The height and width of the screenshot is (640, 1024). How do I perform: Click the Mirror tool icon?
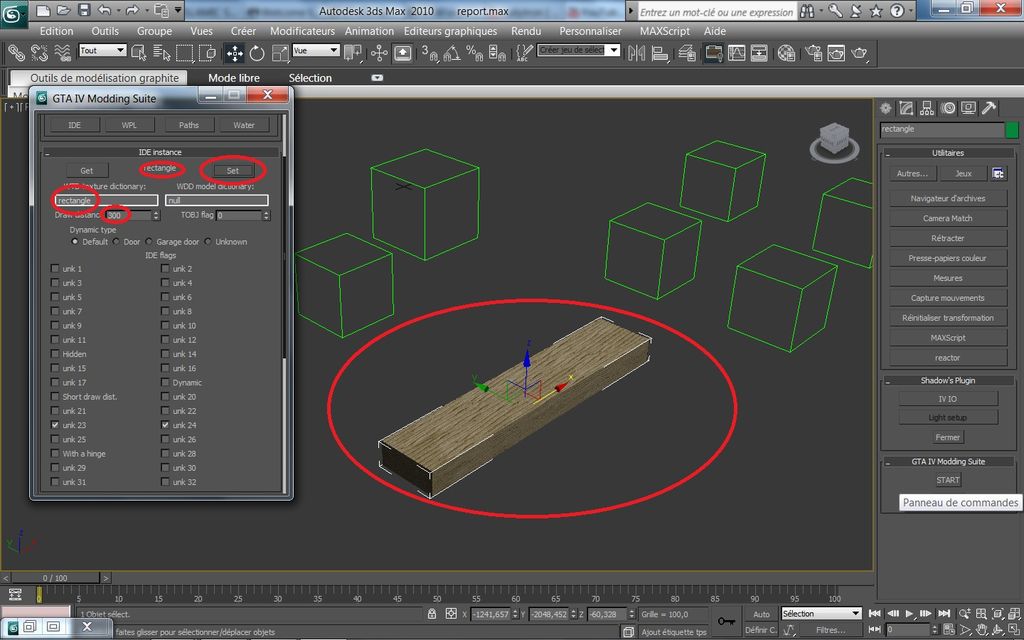click(637, 53)
